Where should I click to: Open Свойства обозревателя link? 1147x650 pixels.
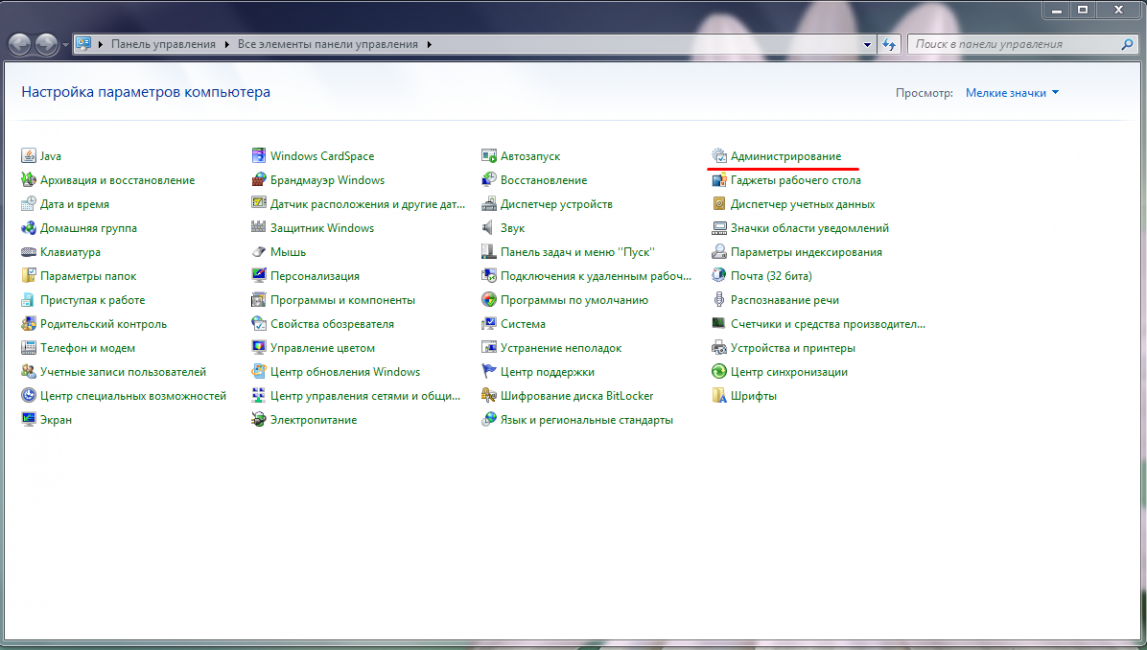[332, 324]
